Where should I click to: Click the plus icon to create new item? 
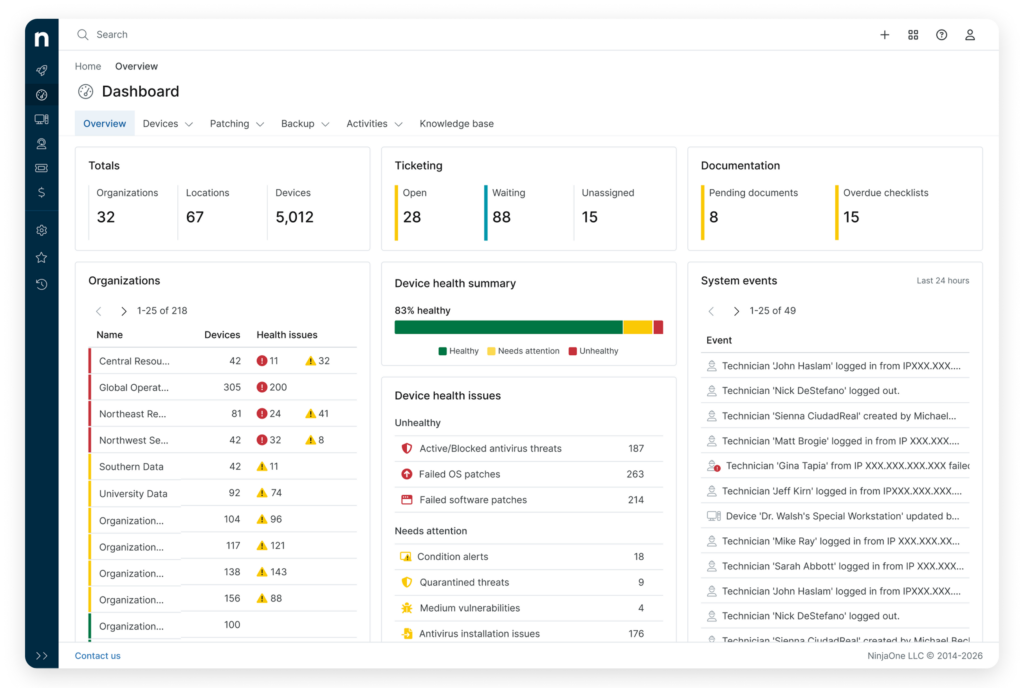[884, 34]
